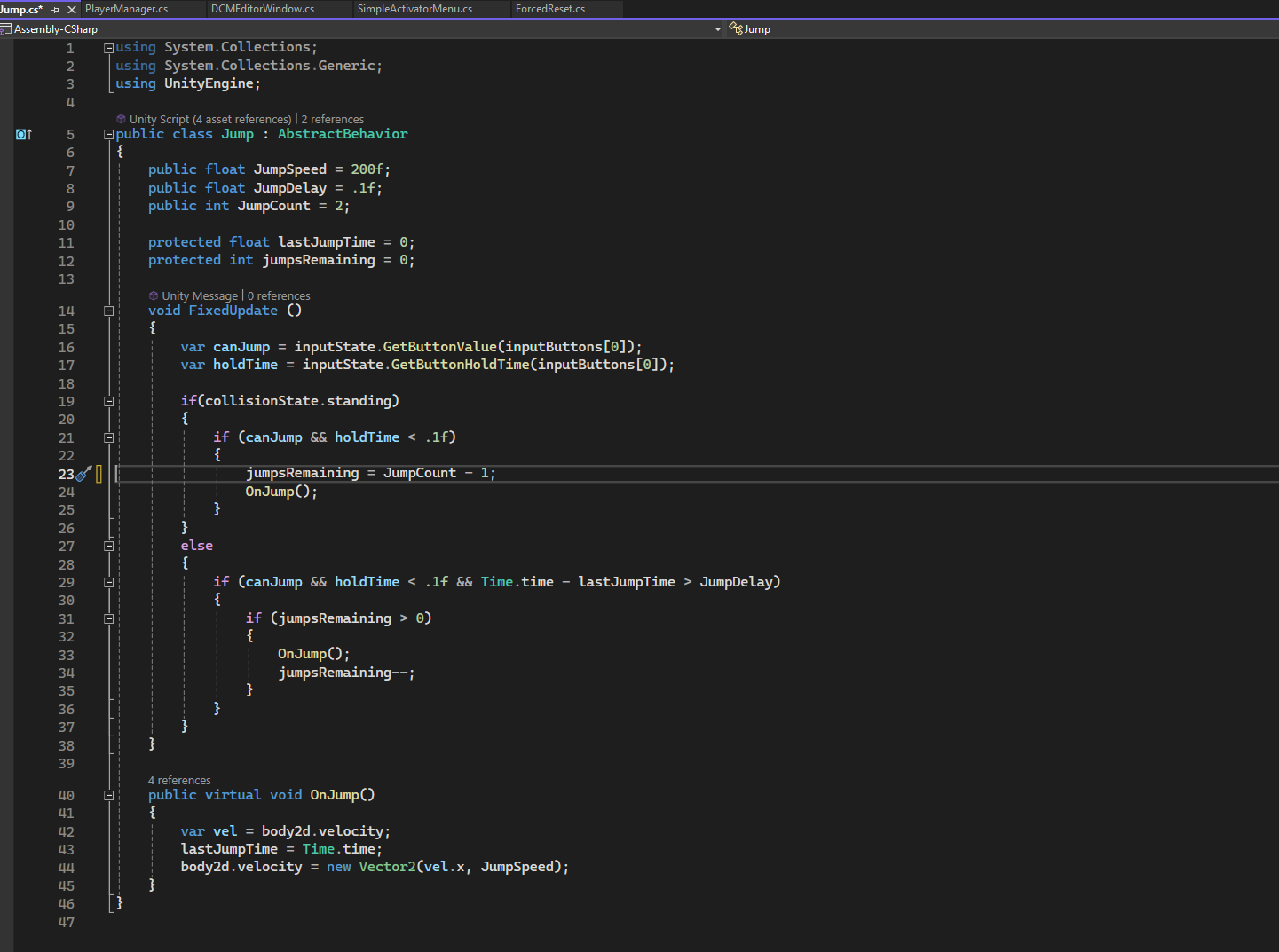The height and width of the screenshot is (952, 1279).
Task: Click the 200f value on line 7
Action: tap(367, 169)
